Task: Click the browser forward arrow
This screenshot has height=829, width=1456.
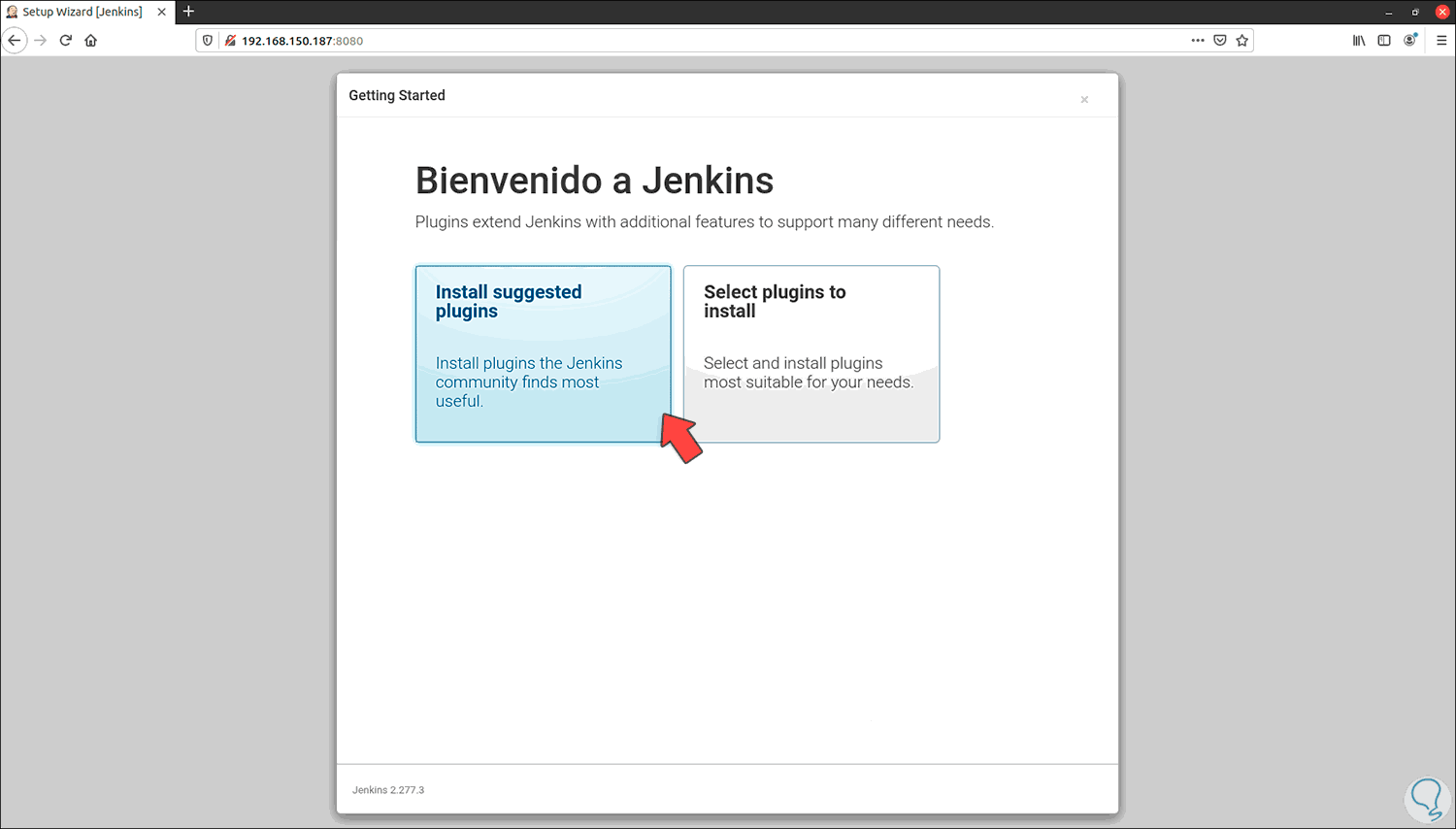Action: point(40,41)
